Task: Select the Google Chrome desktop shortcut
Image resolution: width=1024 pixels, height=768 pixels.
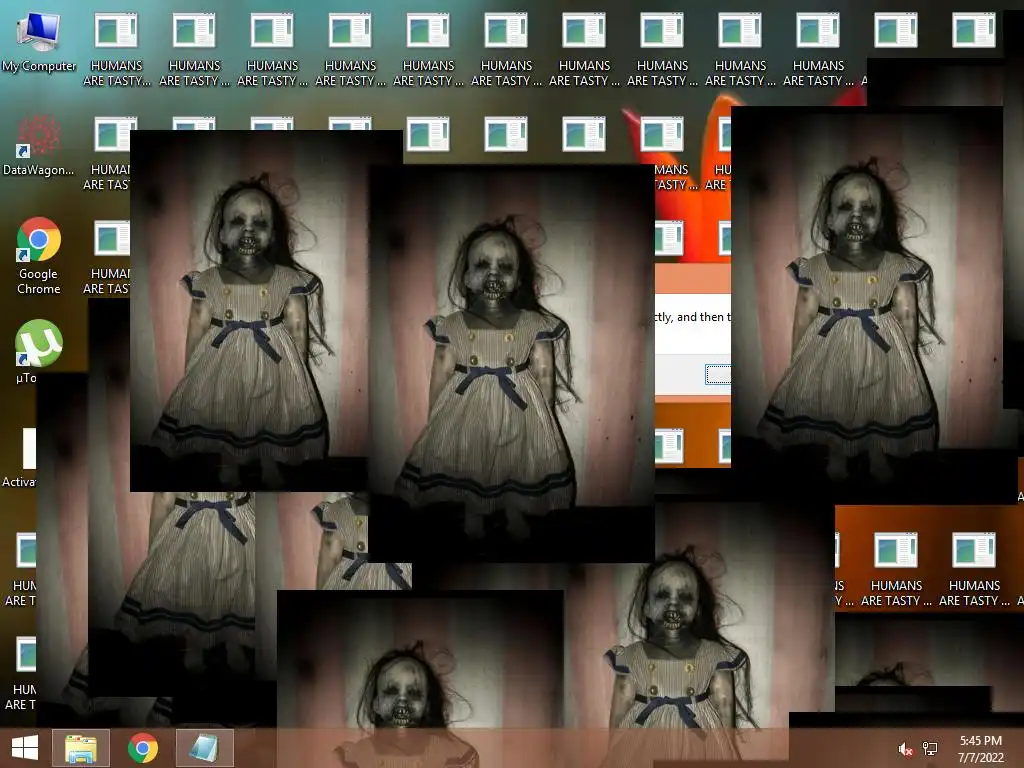Action: point(39,255)
